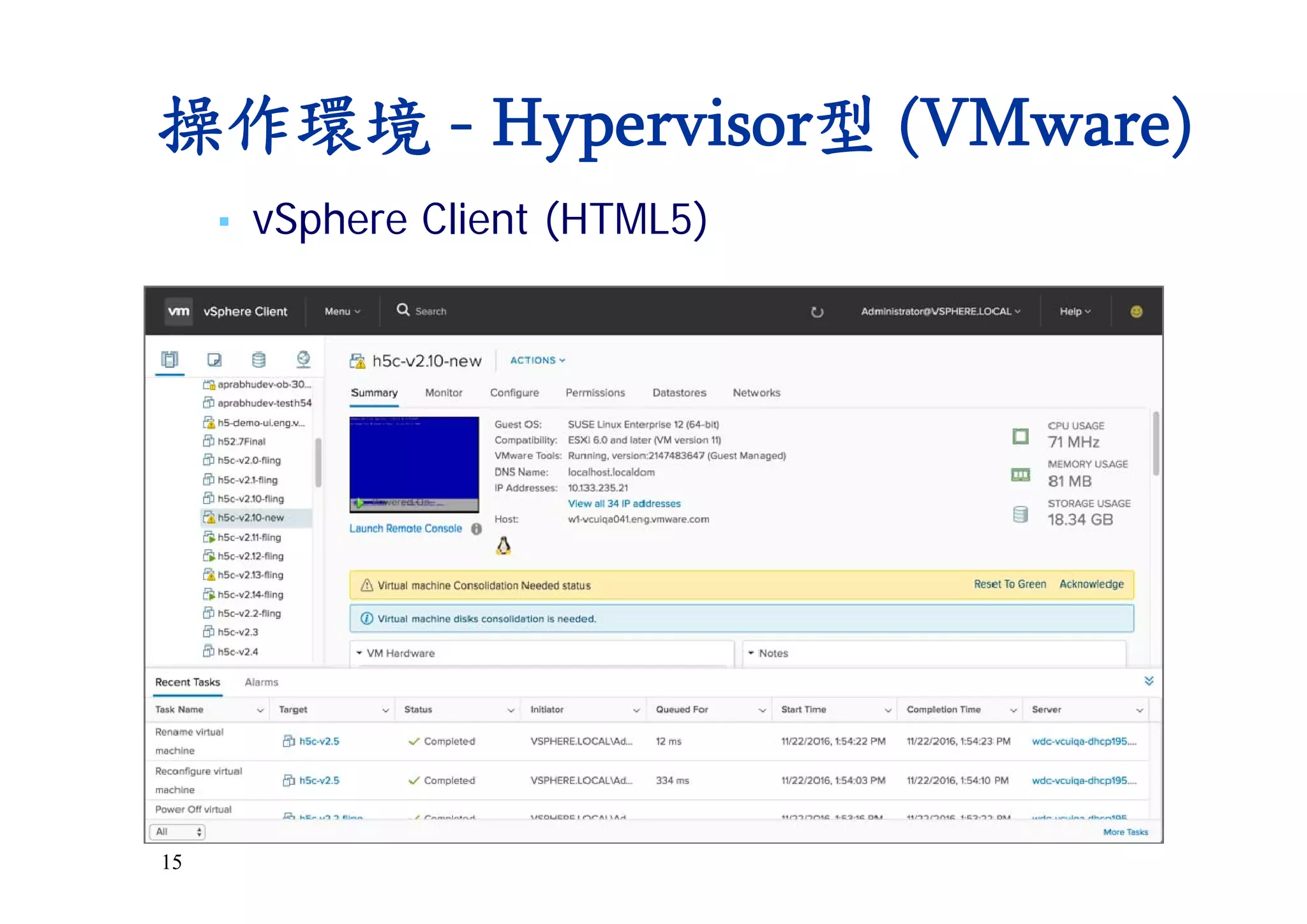Click VM icon of h5c-v2.5 in Rename task

point(288,741)
